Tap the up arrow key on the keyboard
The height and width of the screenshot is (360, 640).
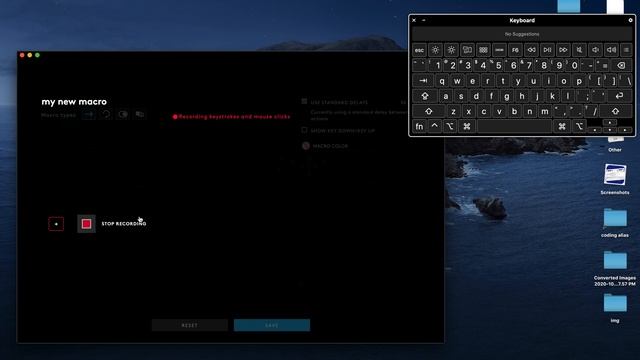610,122
